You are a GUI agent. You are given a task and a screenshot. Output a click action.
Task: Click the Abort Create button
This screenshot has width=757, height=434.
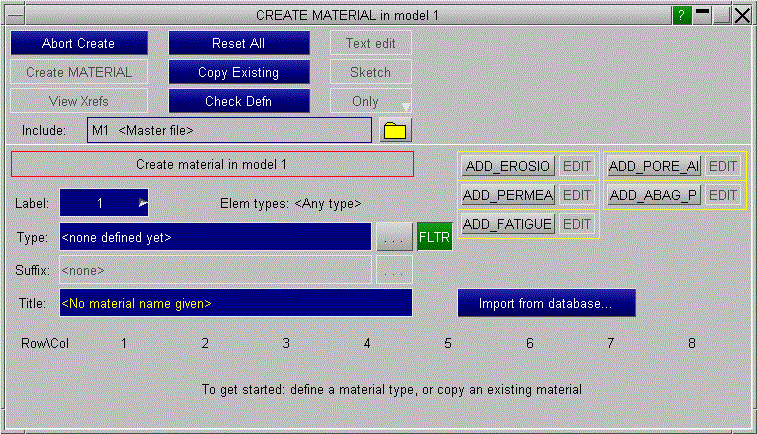click(79, 44)
